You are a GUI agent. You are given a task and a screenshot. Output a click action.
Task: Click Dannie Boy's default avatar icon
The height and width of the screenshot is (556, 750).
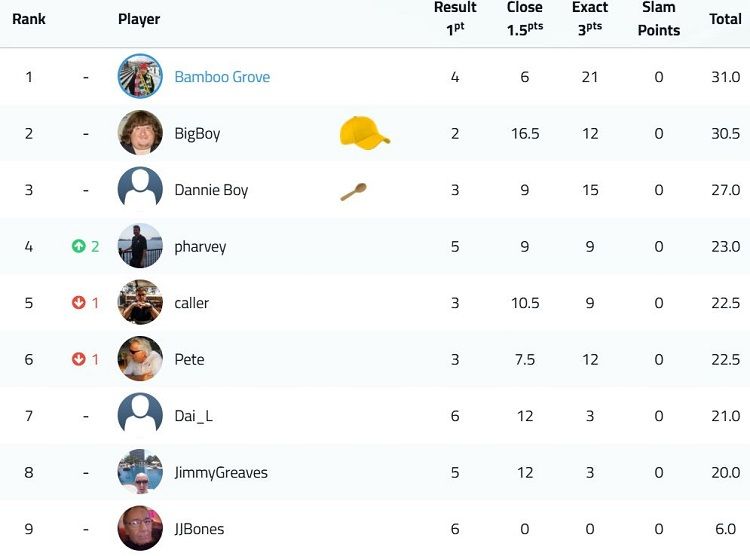click(x=140, y=189)
